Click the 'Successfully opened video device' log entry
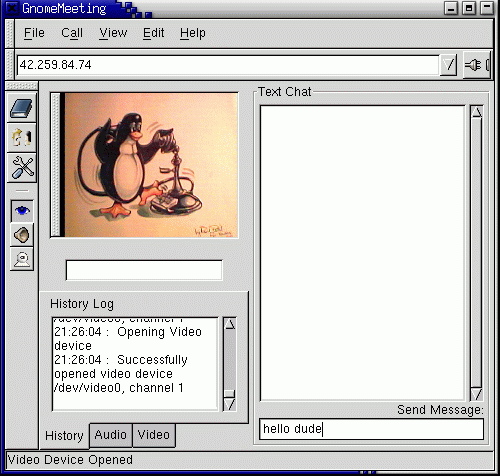This screenshot has width=500, height=476. (x=121, y=374)
